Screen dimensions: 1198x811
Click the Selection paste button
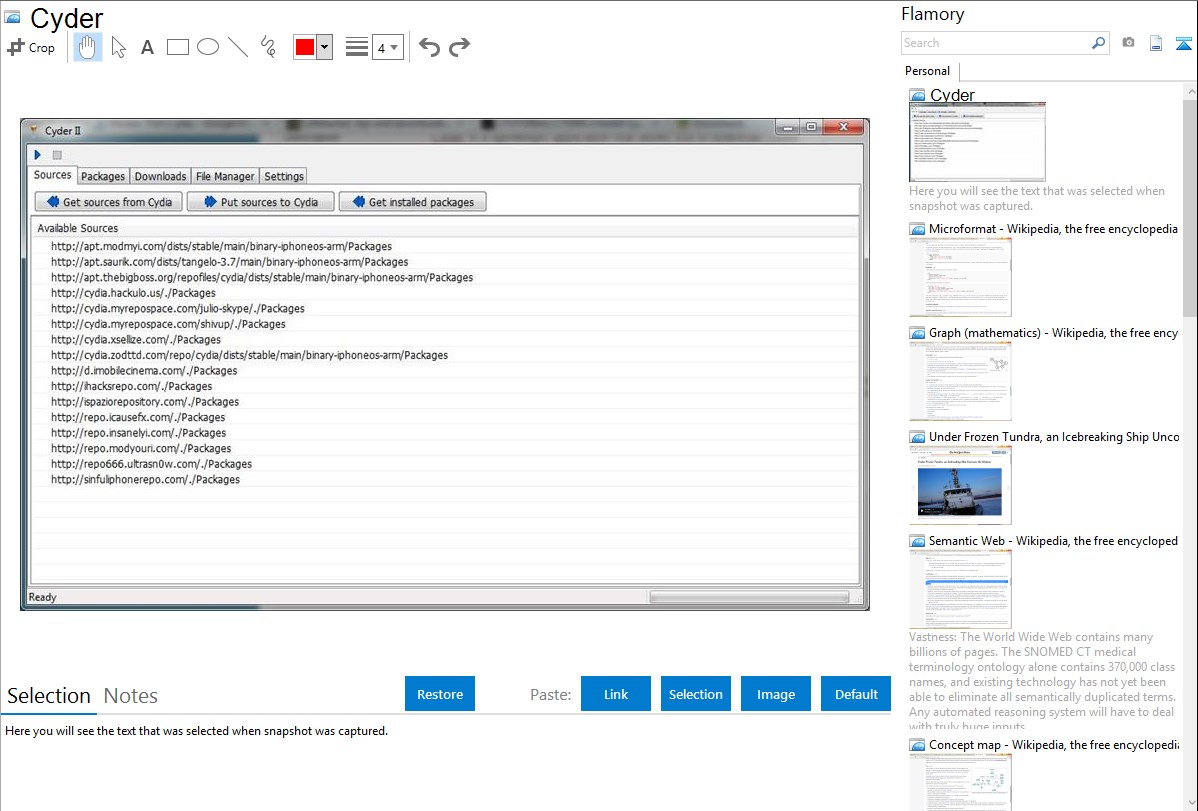coord(696,694)
